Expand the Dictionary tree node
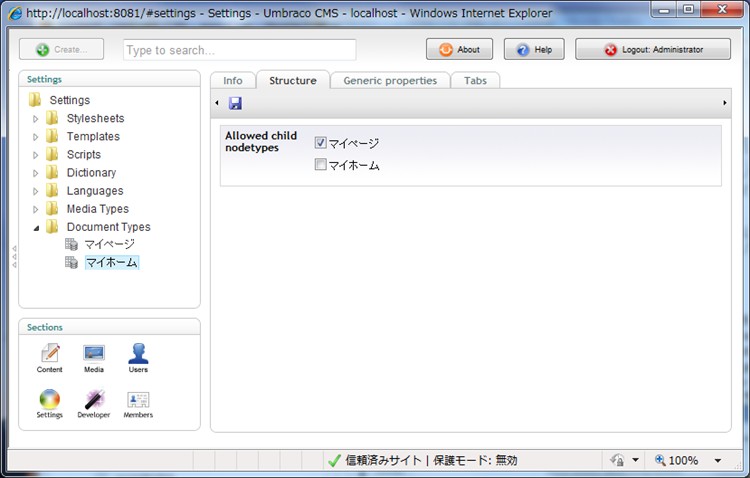750x478 pixels. click(35, 173)
